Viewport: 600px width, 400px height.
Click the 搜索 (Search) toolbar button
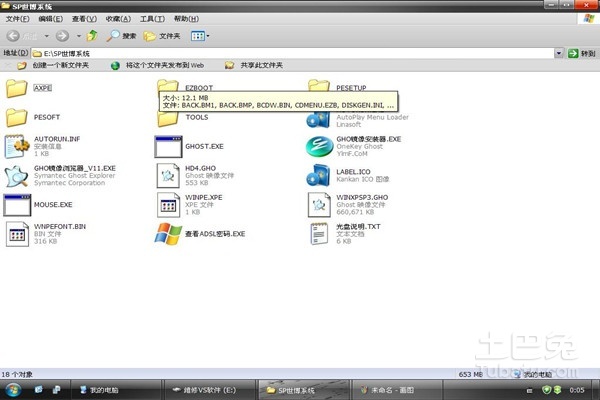point(122,35)
